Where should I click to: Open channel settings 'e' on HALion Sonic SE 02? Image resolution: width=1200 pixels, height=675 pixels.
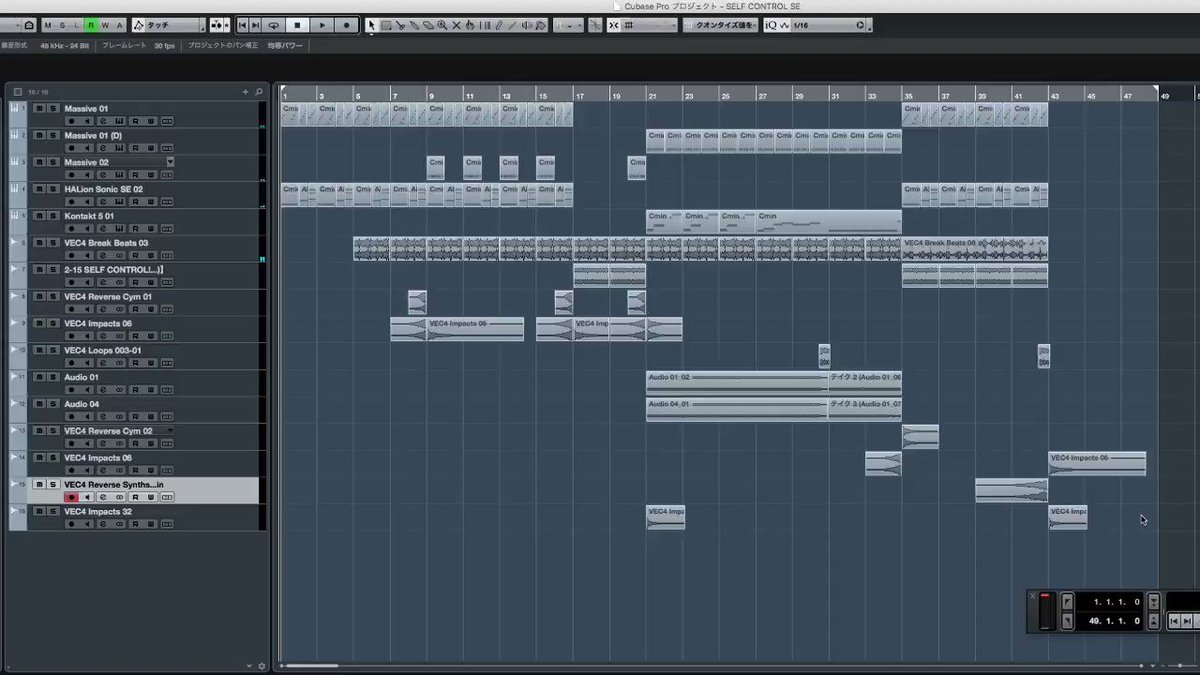pos(103,202)
